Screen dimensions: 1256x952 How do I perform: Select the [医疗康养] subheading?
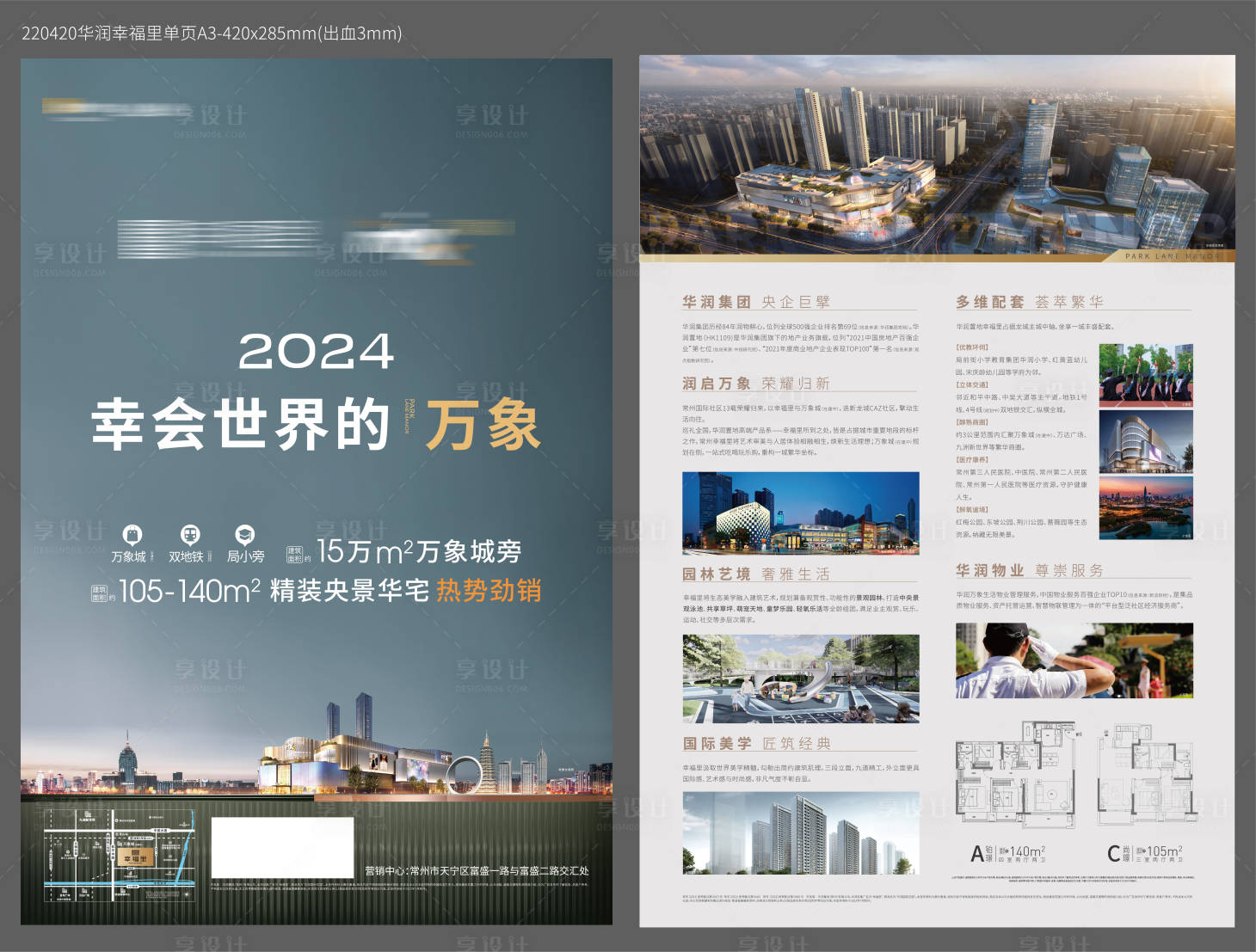(x=972, y=459)
